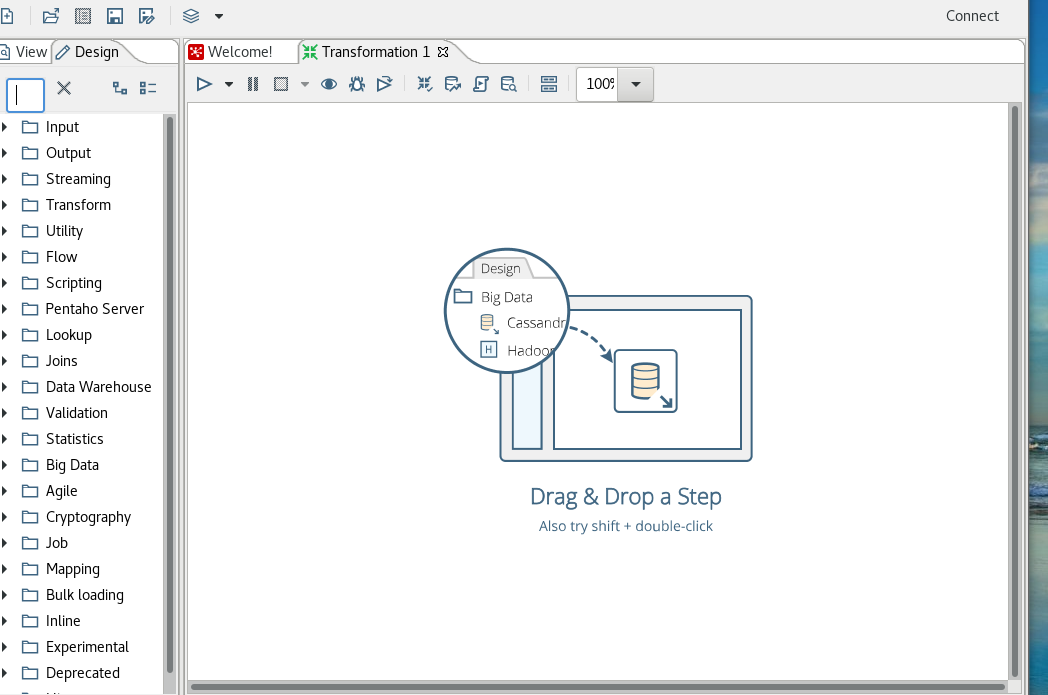Switch to the View tab
The image size is (1048, 695).
click(25, 52)
